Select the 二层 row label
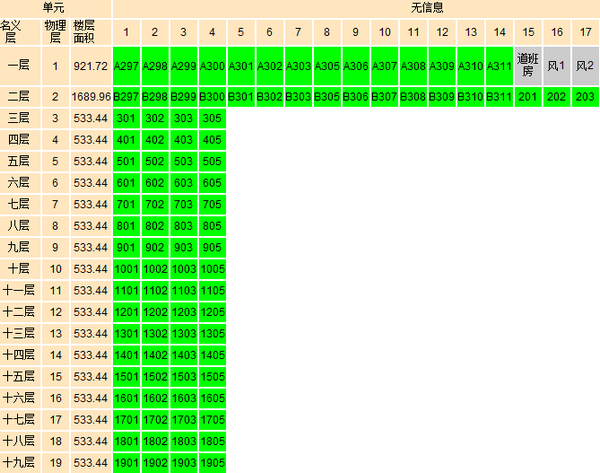Screen dimensions: 600x473 click(20, 97)
